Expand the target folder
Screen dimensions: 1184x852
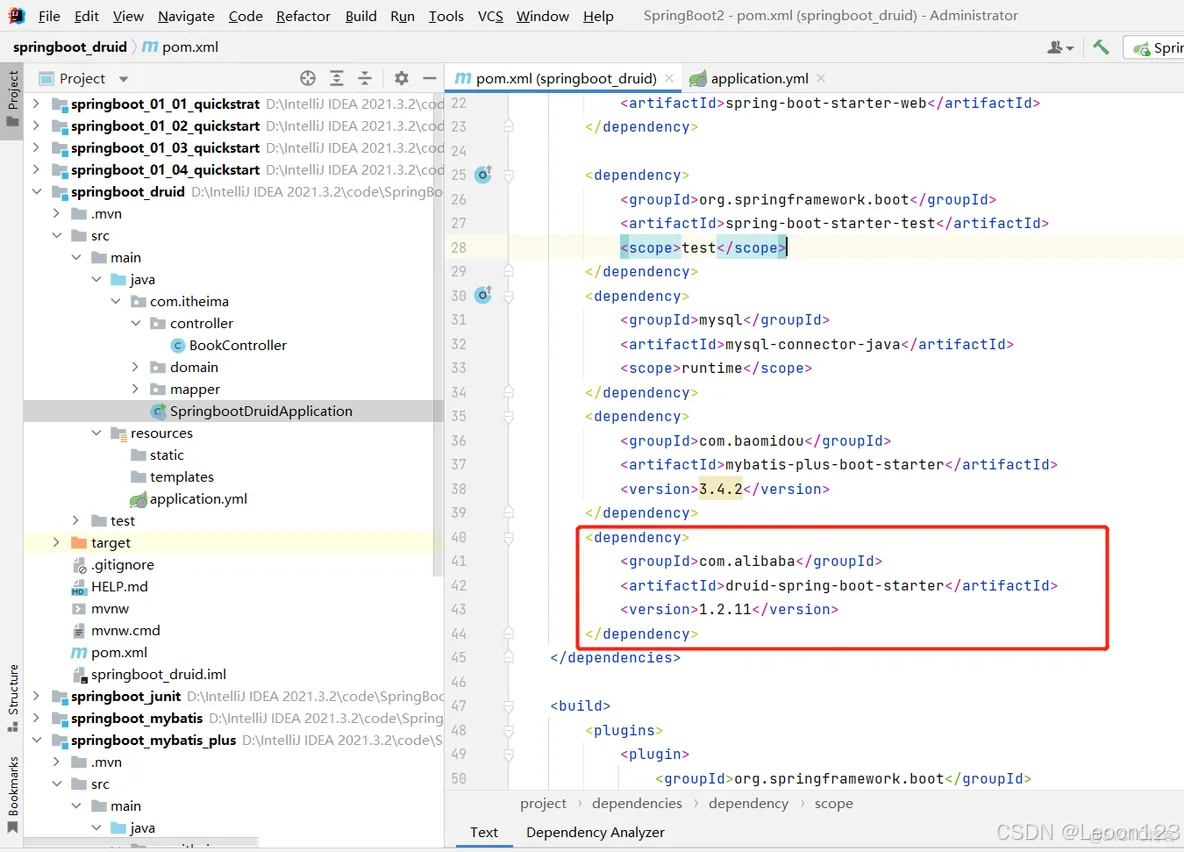tap(56, 542)
